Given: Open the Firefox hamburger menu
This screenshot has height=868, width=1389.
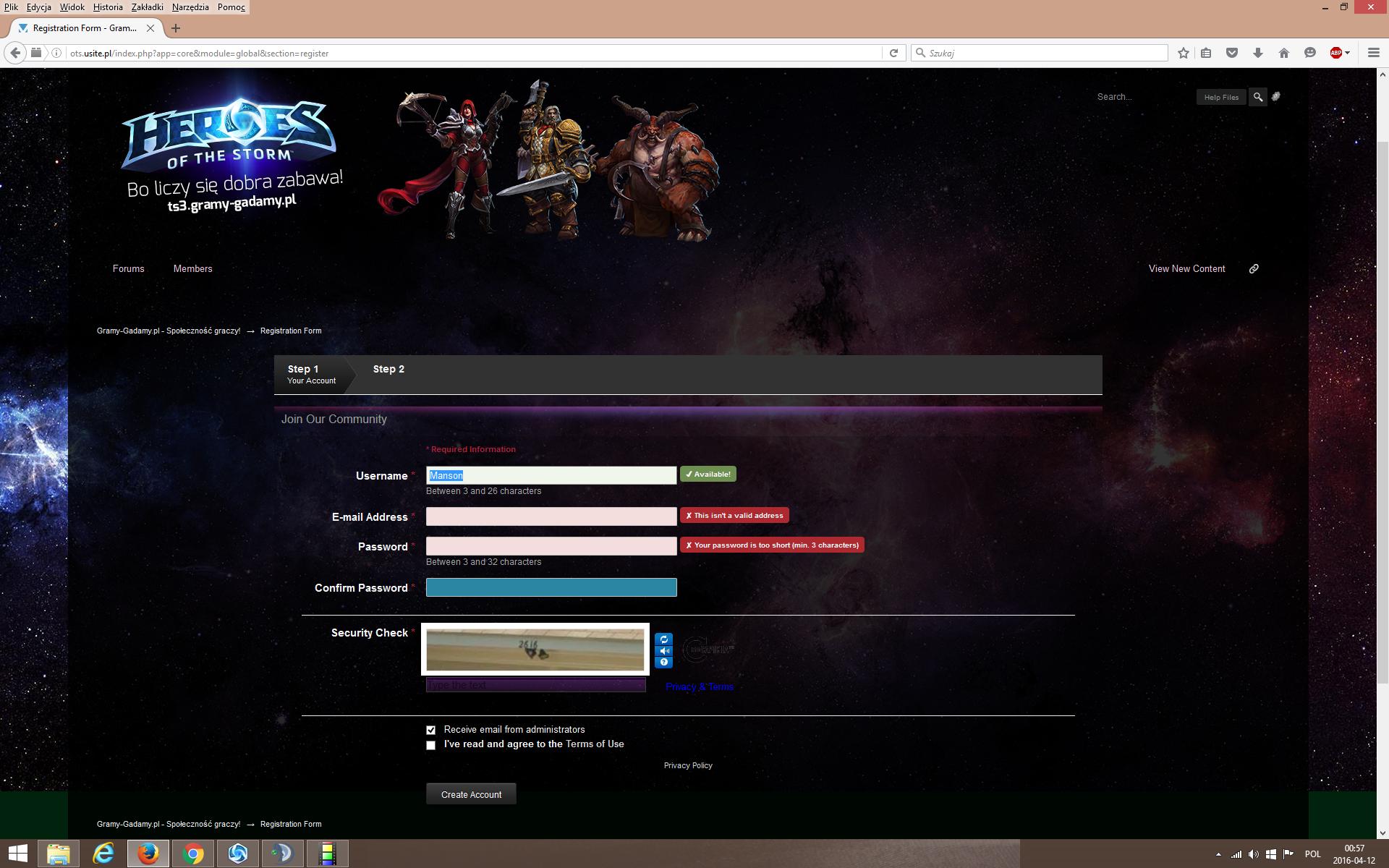Looking at the screenshot, I should [x=1373, y=53].
